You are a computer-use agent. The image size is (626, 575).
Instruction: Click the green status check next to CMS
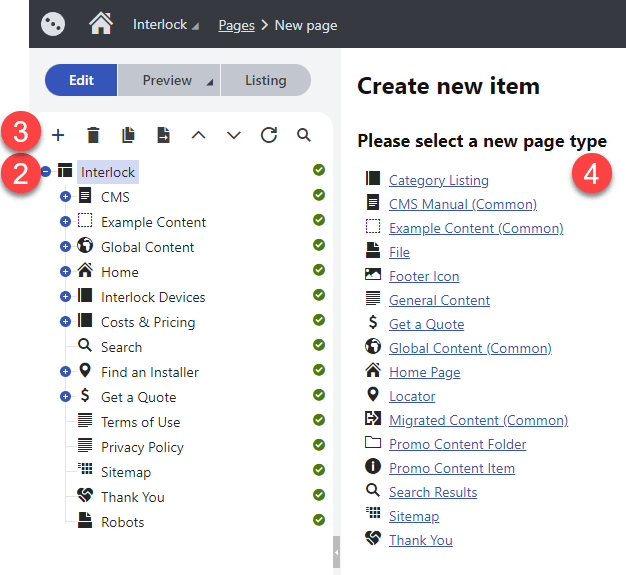point(319,195)
